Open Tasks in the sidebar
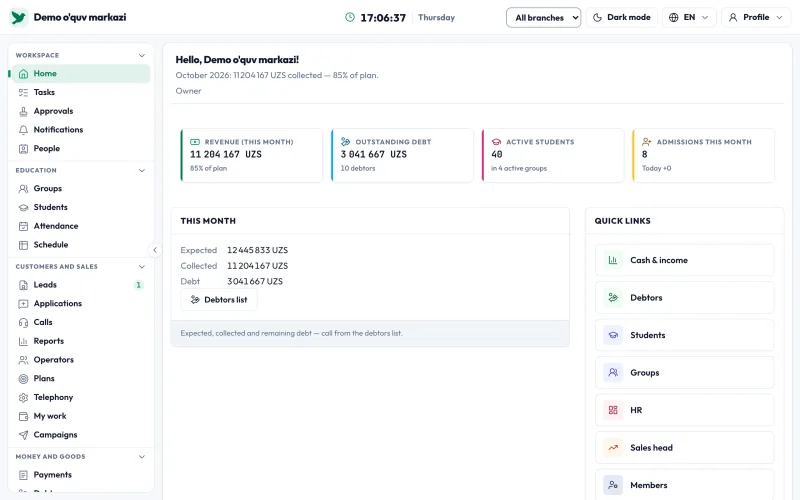The height and width of the screenshot is (500, 800). coord(81,92)
